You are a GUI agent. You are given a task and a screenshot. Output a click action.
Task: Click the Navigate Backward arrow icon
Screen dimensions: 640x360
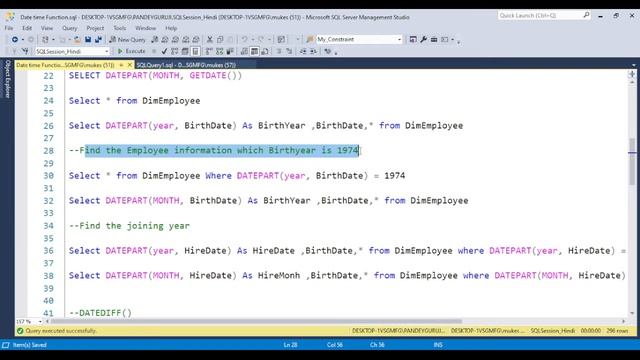pyautogui.click(x=15, y=40)
